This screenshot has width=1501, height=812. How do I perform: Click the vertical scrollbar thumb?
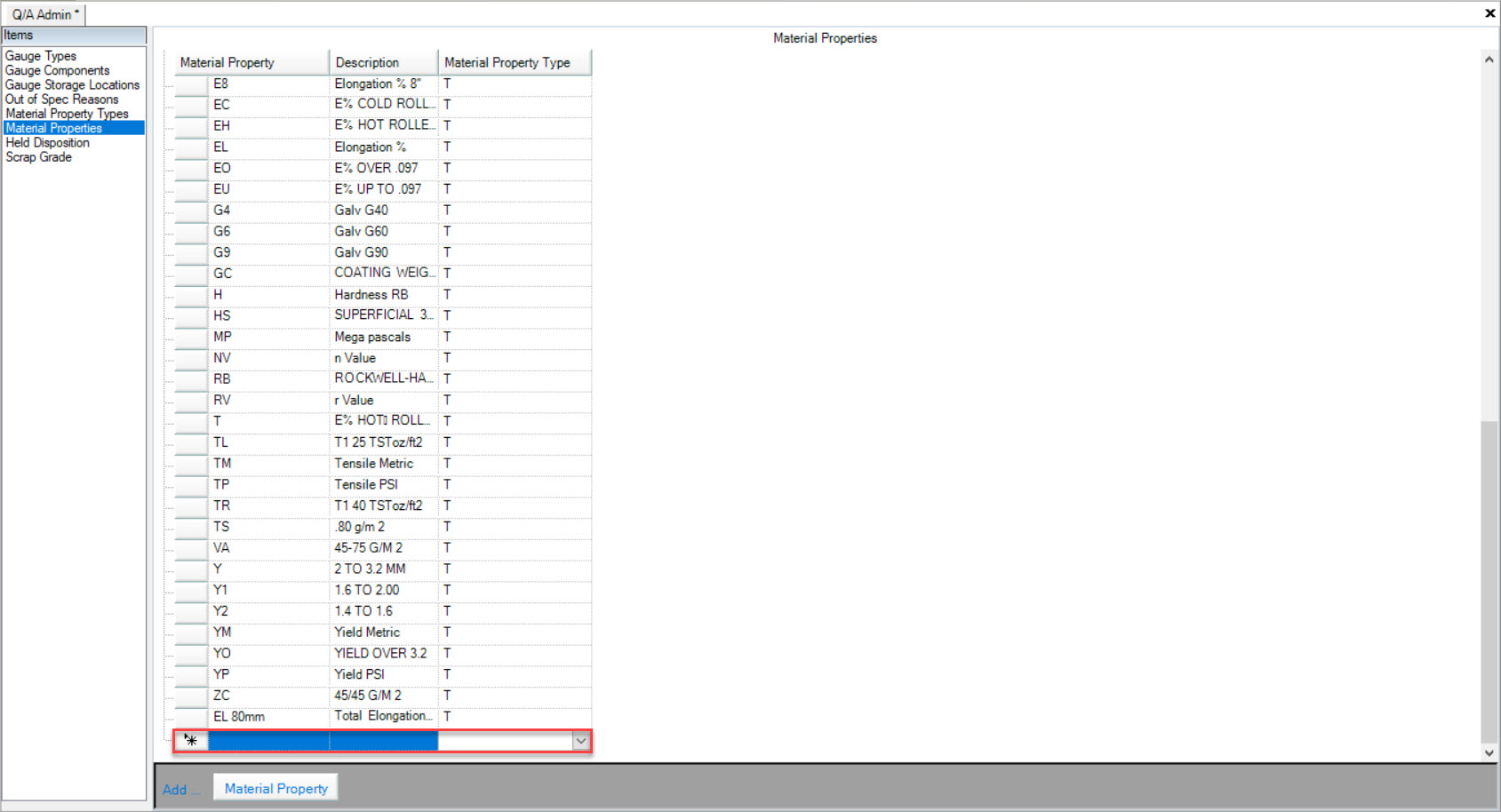1489,582
